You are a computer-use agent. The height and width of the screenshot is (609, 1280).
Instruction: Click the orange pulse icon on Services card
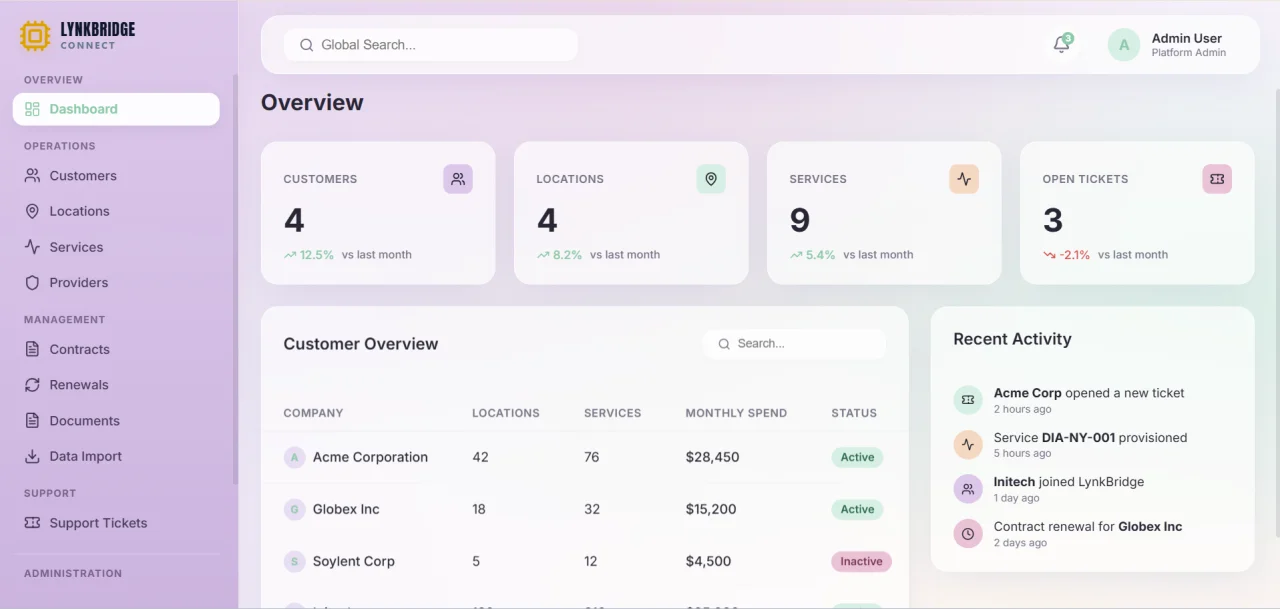tap(964, 179)
